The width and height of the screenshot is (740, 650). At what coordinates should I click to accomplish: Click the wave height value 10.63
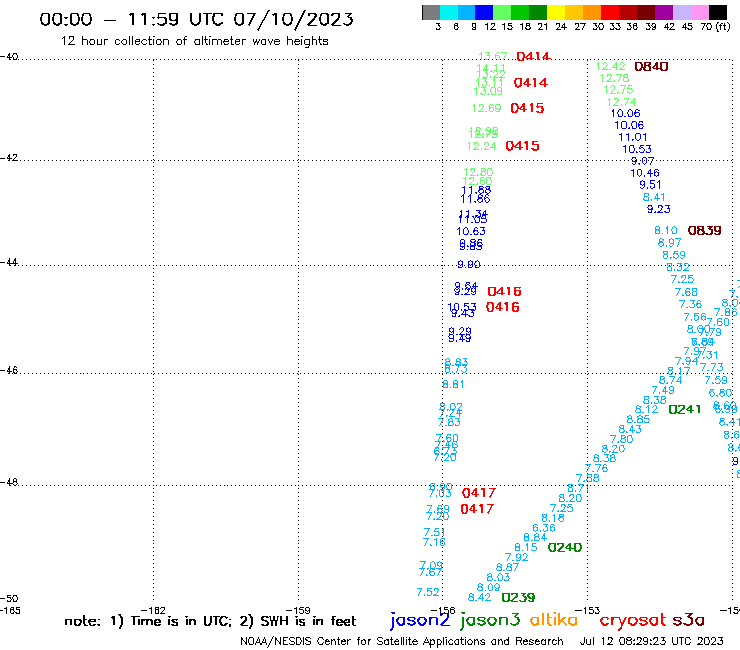coord(471,231)
